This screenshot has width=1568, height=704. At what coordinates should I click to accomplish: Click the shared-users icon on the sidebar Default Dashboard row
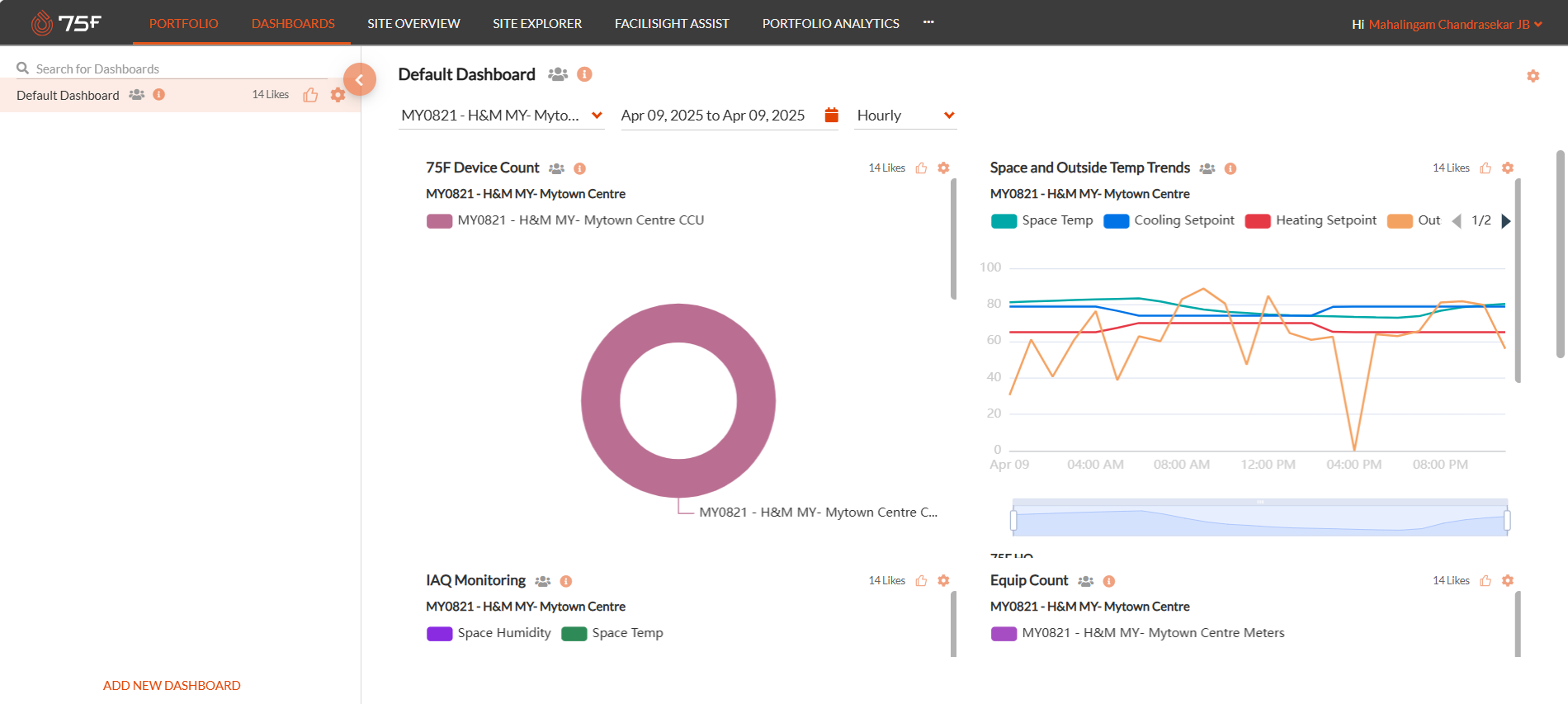(x=137, y=95)
